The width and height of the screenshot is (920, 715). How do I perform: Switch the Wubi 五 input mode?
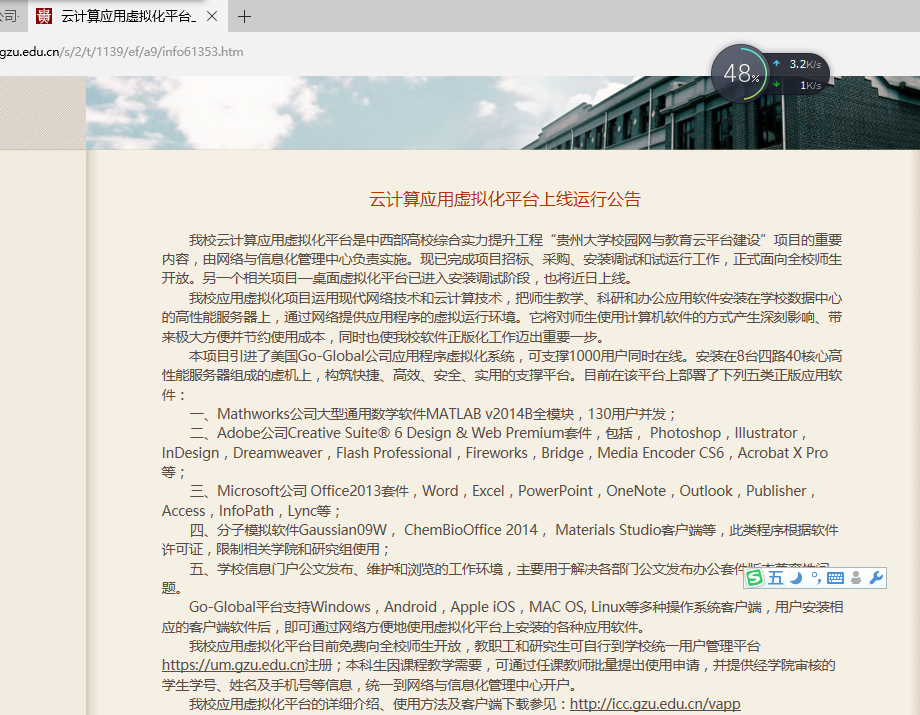pos(776,578)
